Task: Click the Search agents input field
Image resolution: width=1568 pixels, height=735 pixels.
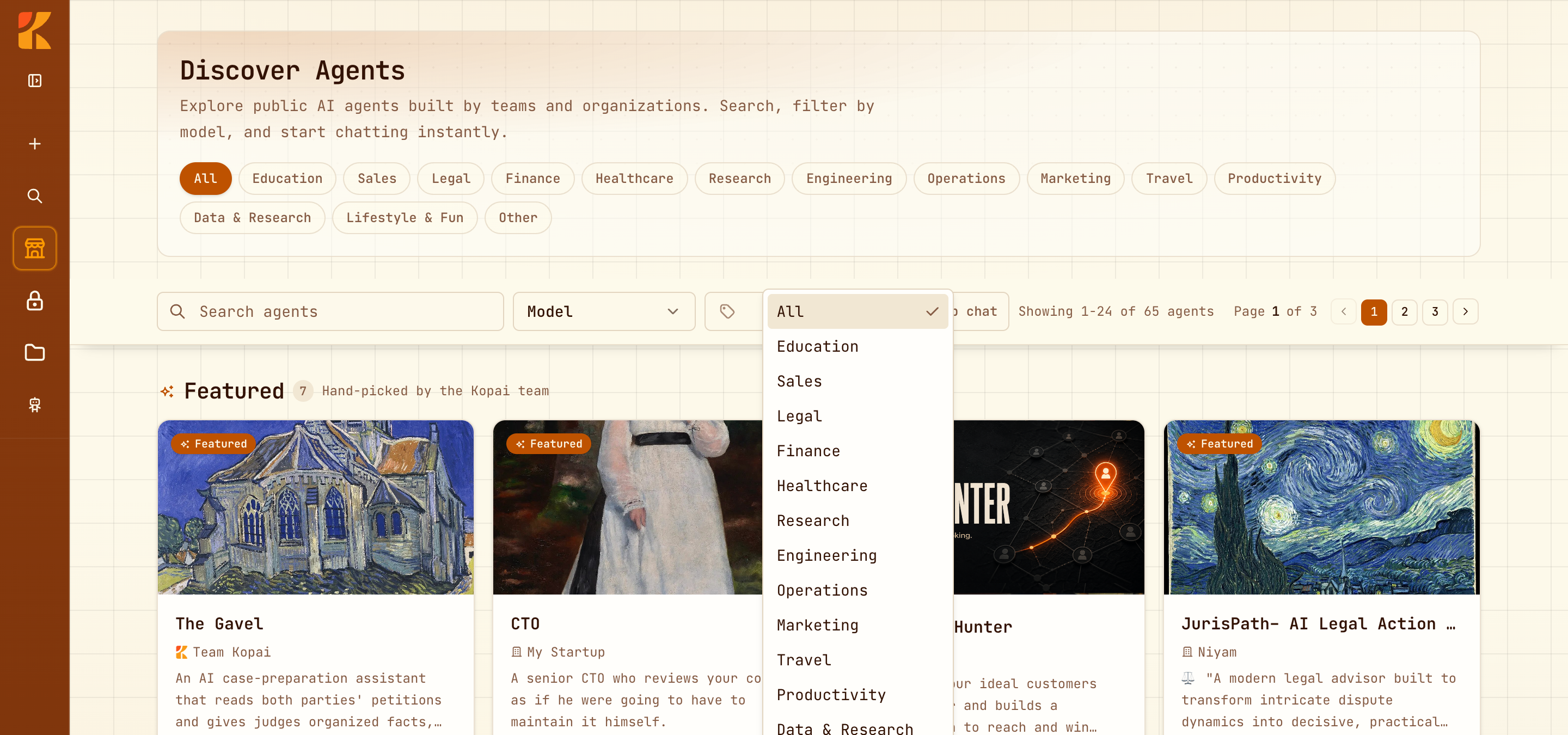Action: coord(330,311)
